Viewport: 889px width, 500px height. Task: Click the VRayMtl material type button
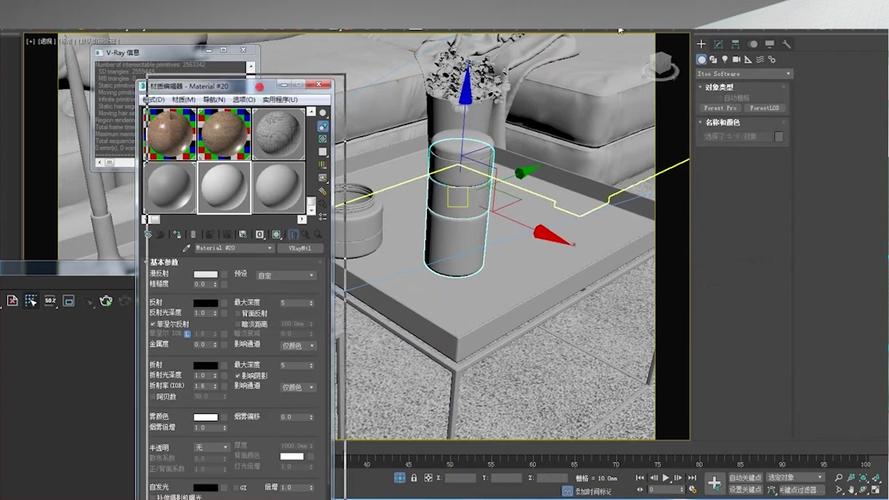299,247
